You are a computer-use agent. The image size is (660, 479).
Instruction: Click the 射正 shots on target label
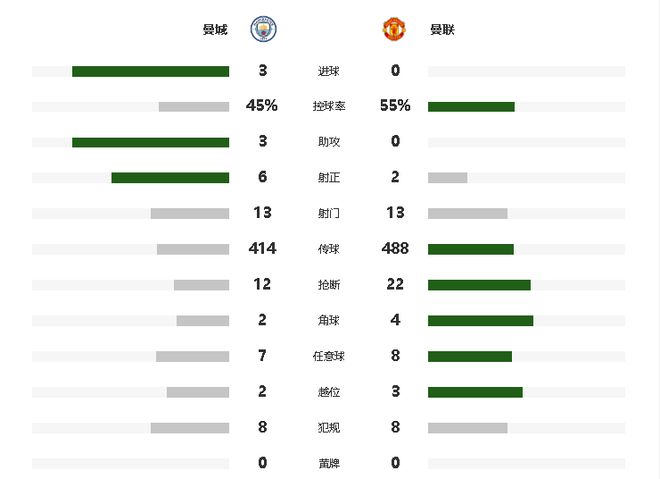[328, 178]
